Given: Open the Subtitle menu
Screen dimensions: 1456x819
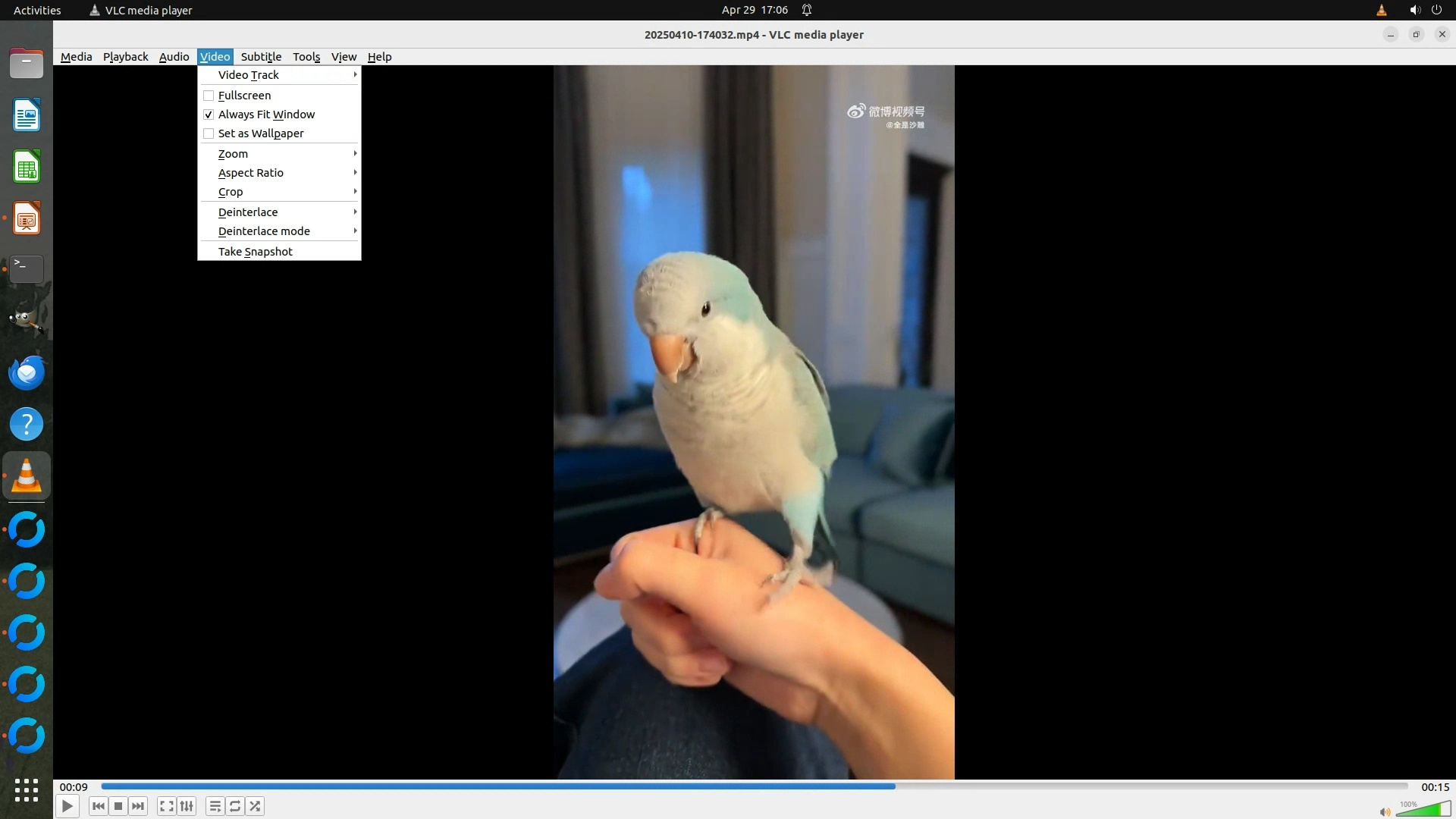Looking at the screenshot, I should pyautogui.click(x=261, y=57).
